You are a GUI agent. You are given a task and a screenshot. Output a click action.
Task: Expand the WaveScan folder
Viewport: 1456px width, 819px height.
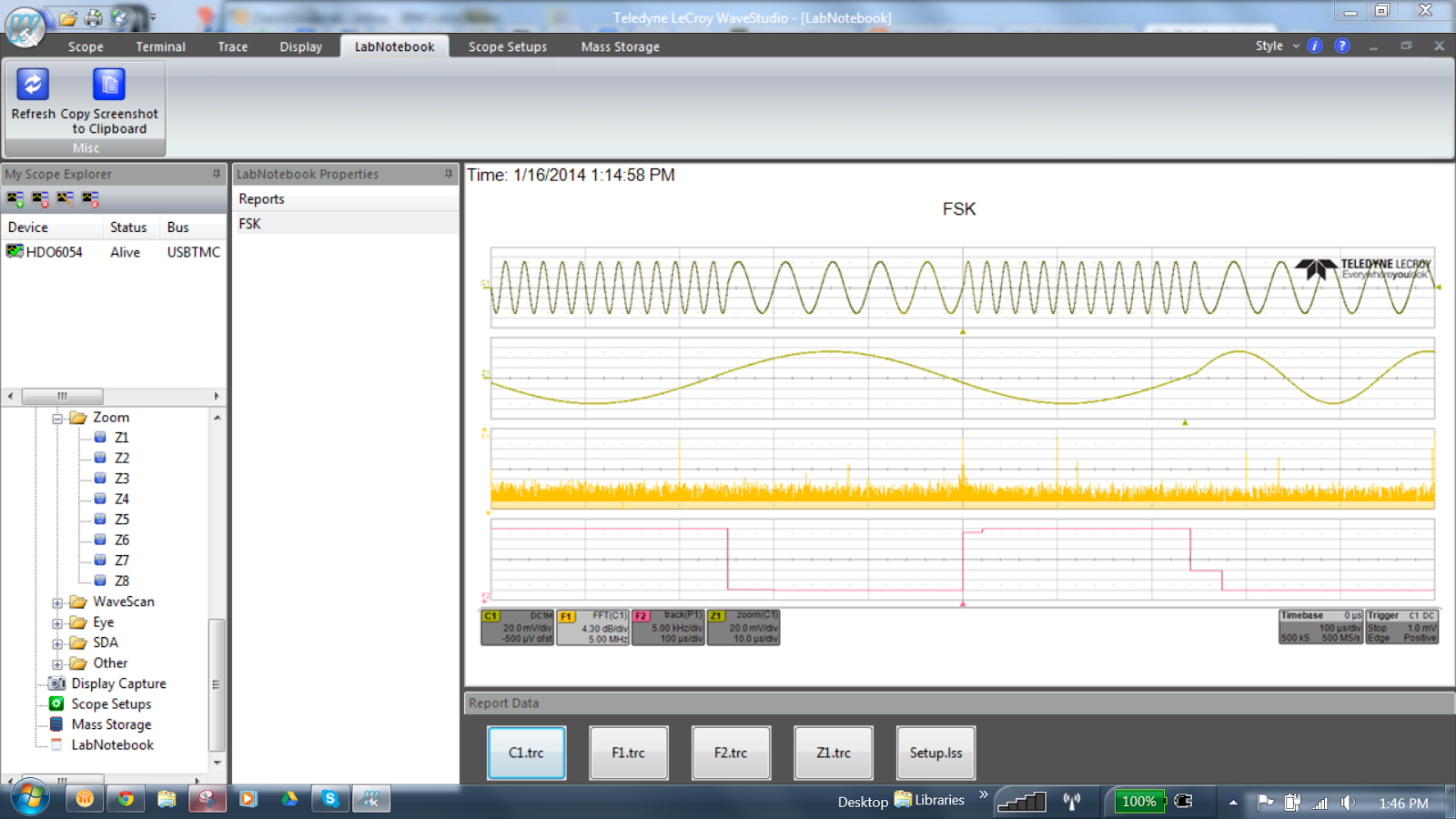click(x=57, y=602)
